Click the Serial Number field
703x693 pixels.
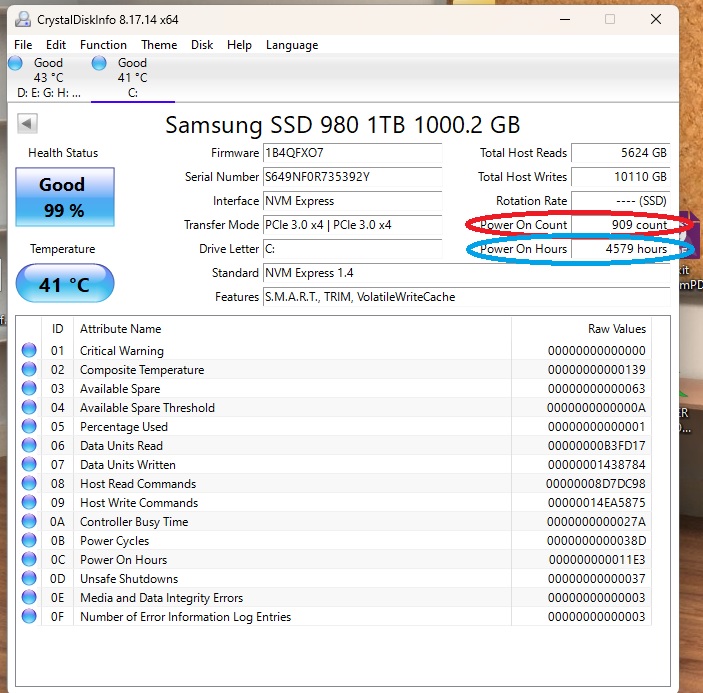352,177
